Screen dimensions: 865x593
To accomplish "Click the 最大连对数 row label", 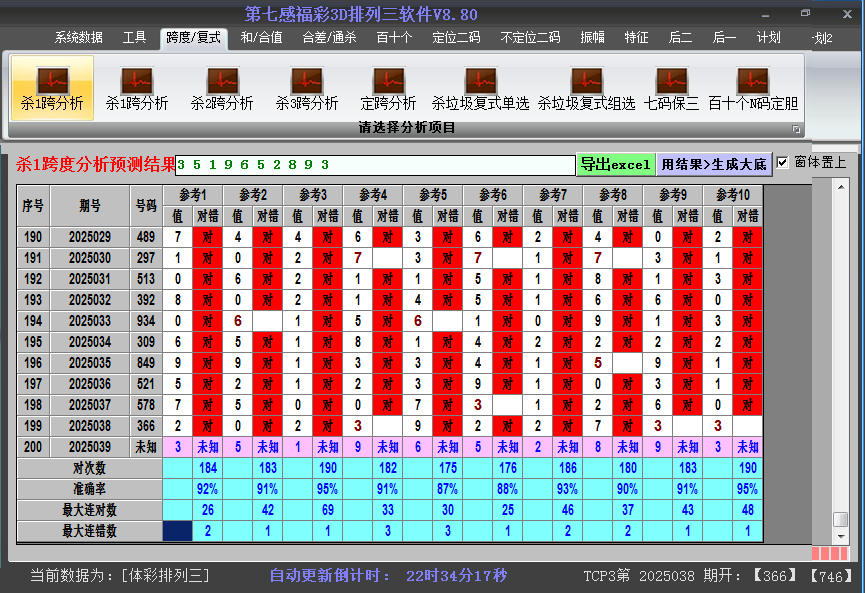I will (89, 510).
